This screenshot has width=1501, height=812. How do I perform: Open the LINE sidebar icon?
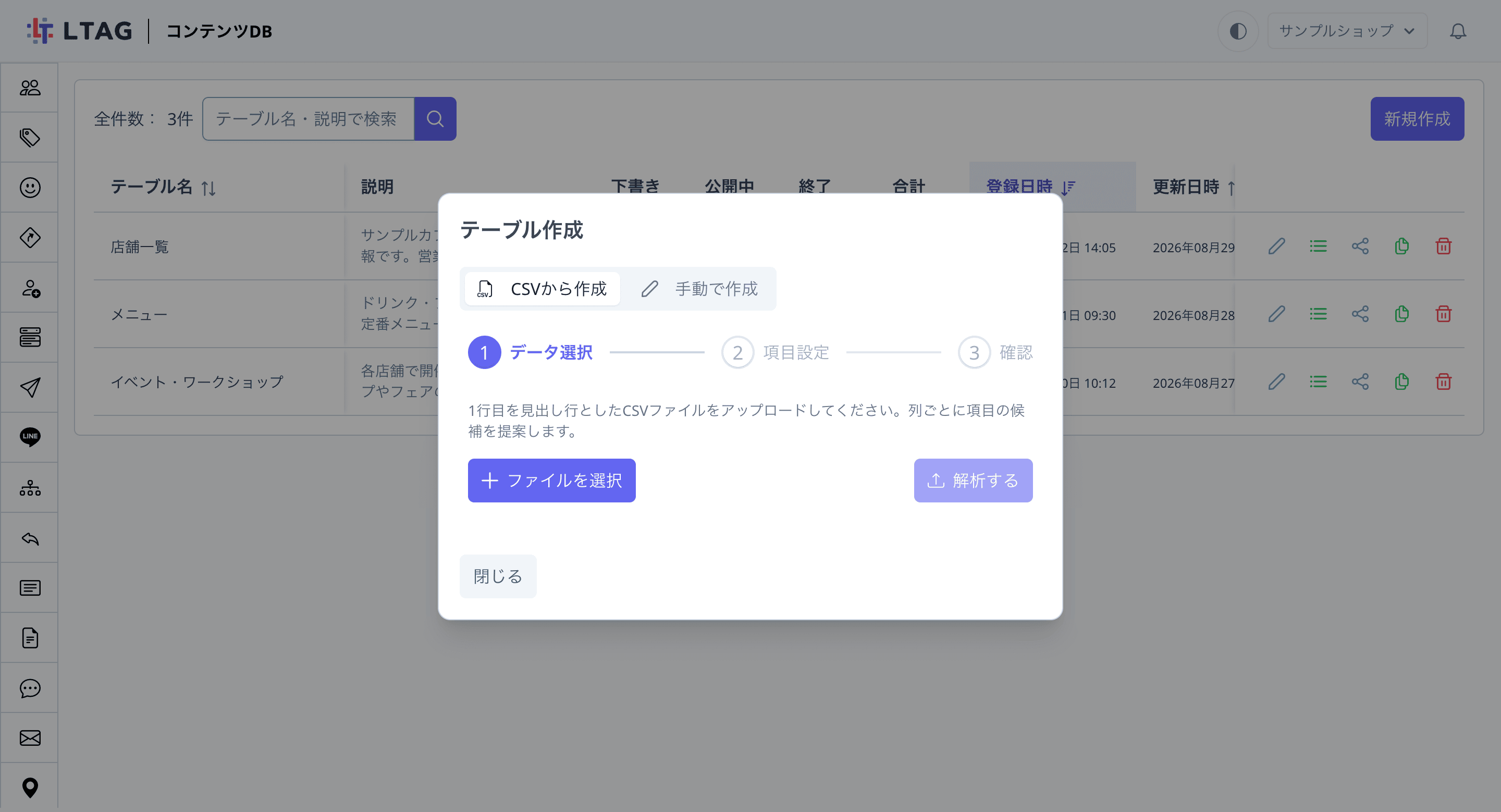[30, 437]
